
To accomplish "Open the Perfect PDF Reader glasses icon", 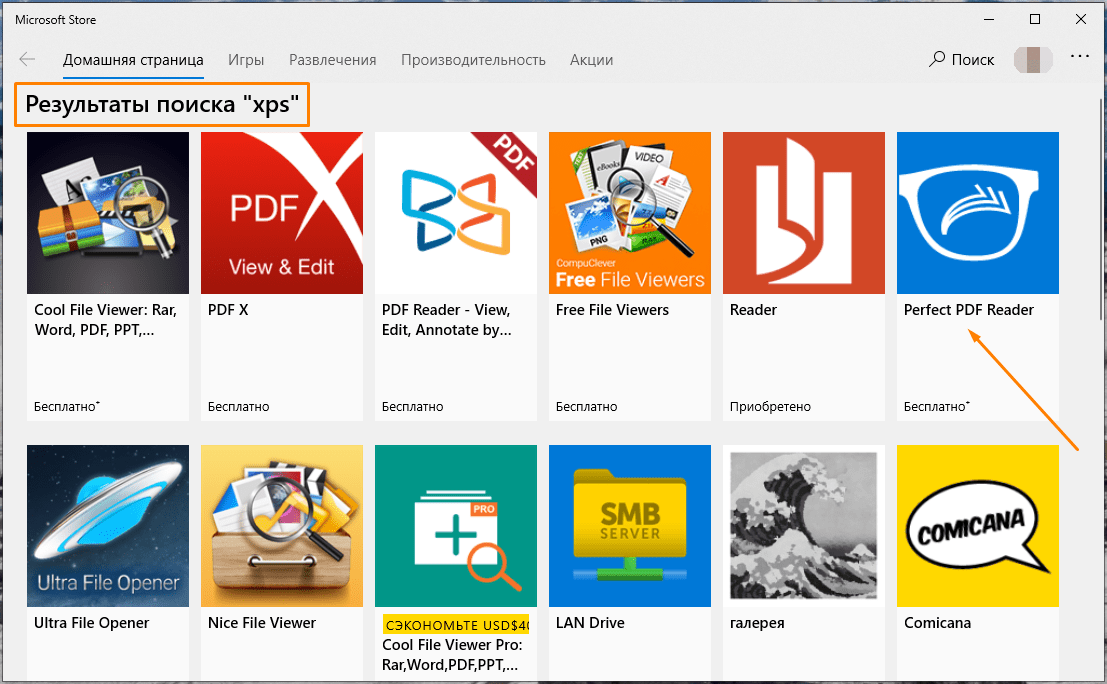I will click(x=978, y=212).
